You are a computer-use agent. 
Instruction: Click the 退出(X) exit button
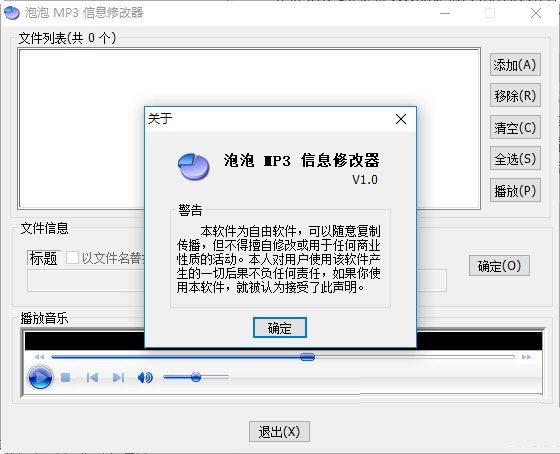tap(279, 431)
